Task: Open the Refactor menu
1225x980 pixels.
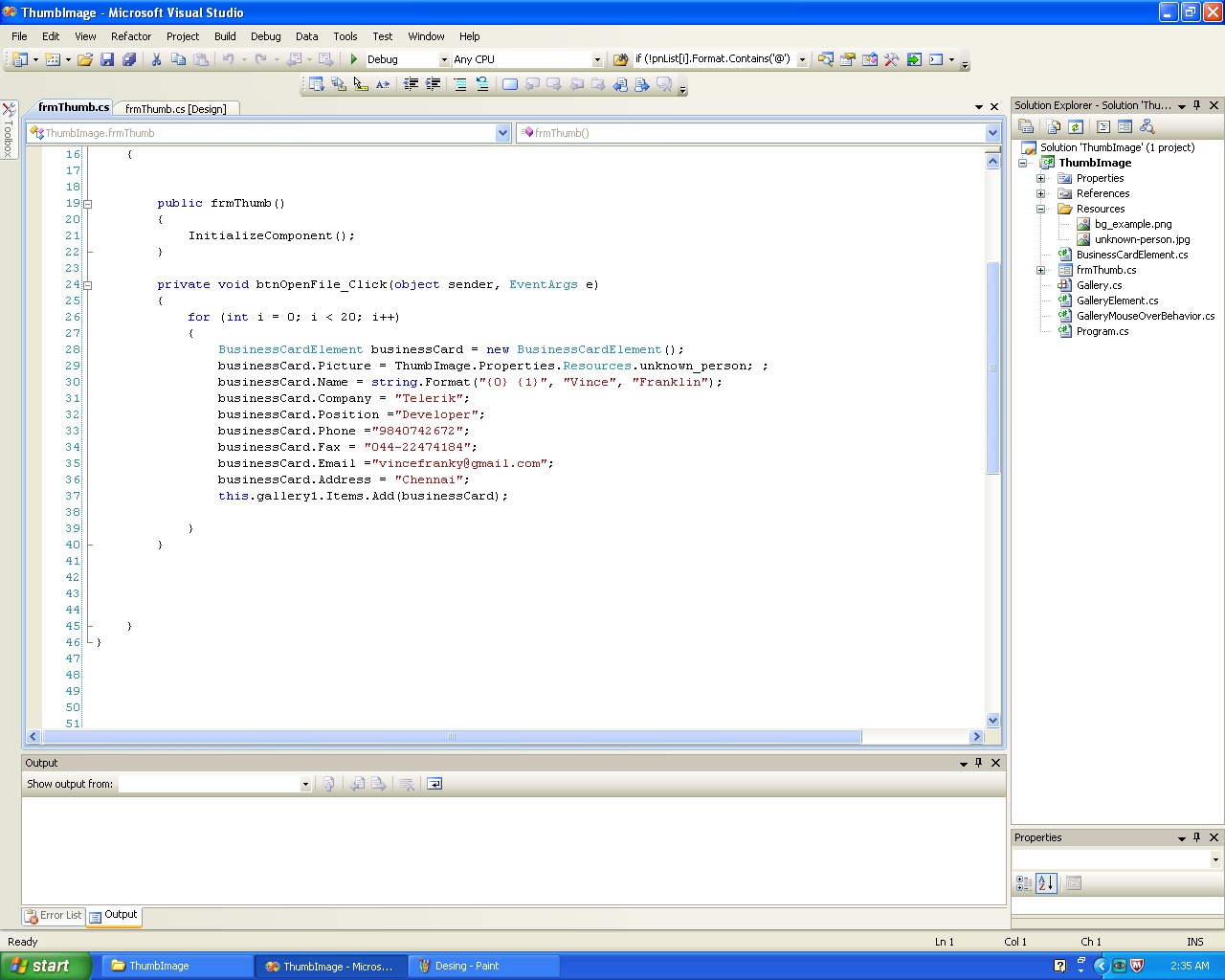Action: coord(131,36)
